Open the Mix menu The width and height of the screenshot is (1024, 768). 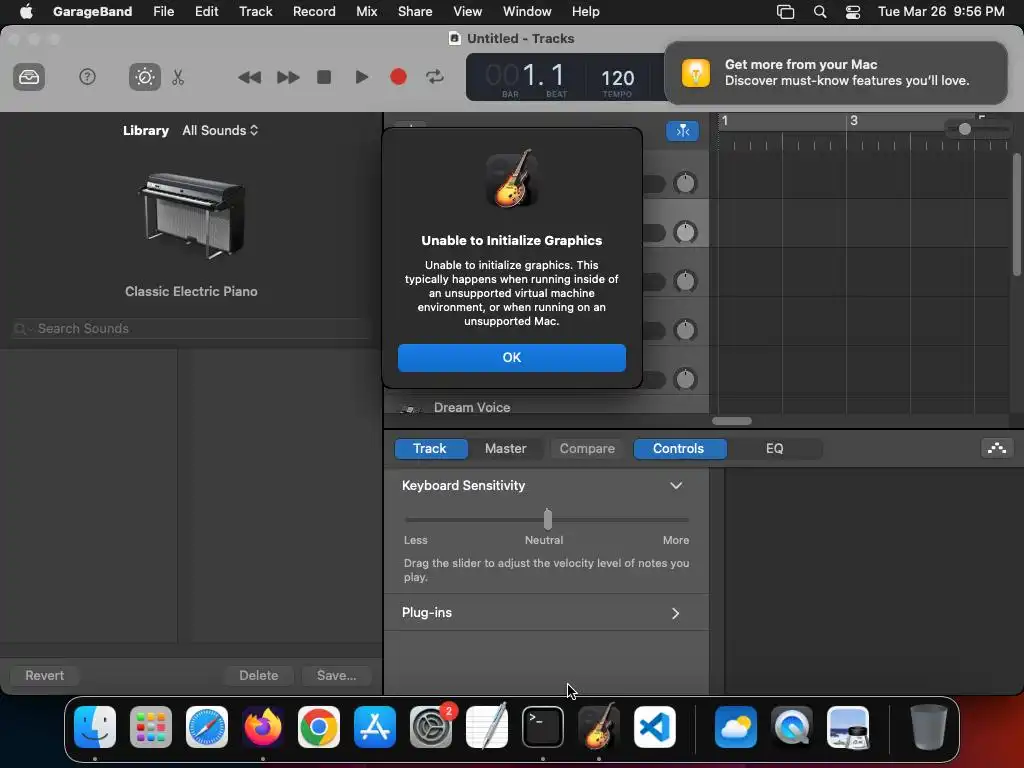tap(366, 11)
